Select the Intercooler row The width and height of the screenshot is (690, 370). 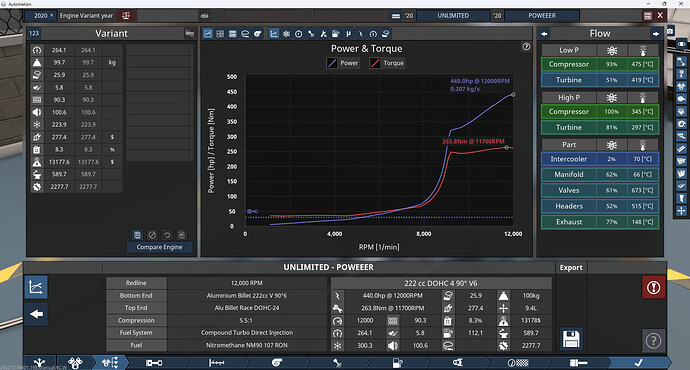(x=600, y=159)
